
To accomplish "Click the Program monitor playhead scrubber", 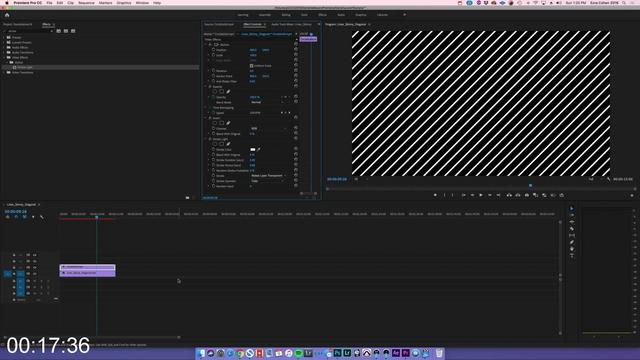I will (530, 186).
